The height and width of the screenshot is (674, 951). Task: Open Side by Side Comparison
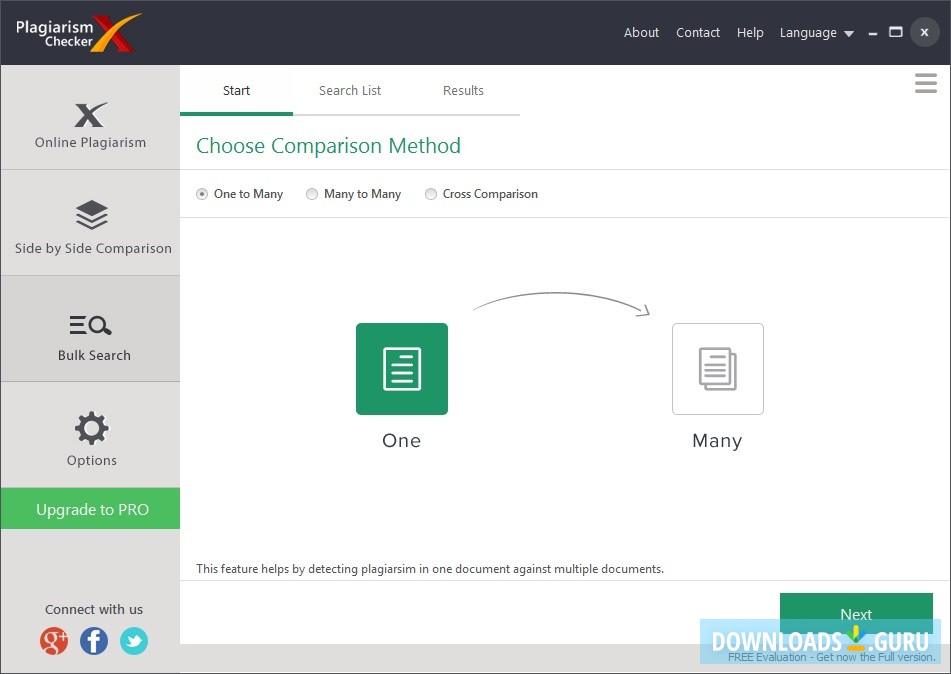(x=90, y=223)
